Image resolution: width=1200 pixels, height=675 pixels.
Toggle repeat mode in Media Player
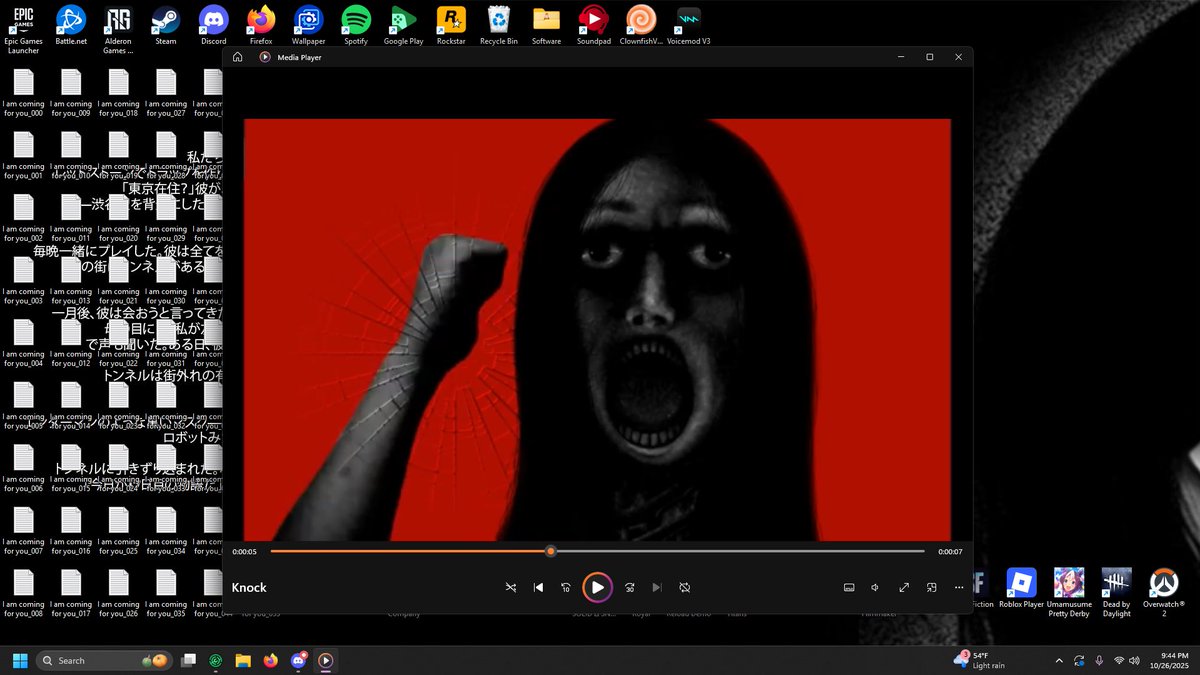click(685, 587)
